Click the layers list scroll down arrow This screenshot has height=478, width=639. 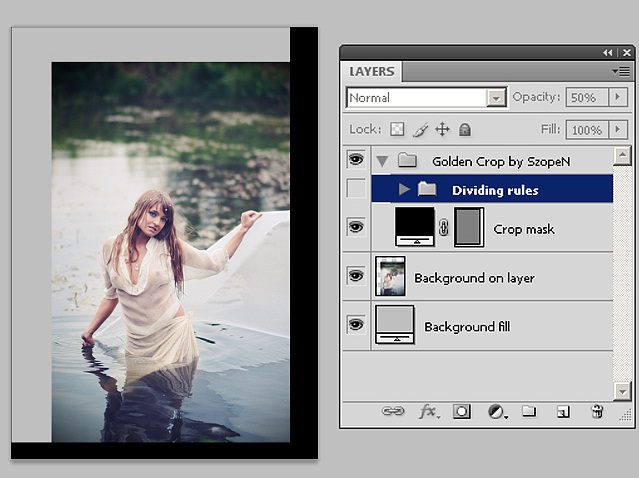tap(622, 391)
